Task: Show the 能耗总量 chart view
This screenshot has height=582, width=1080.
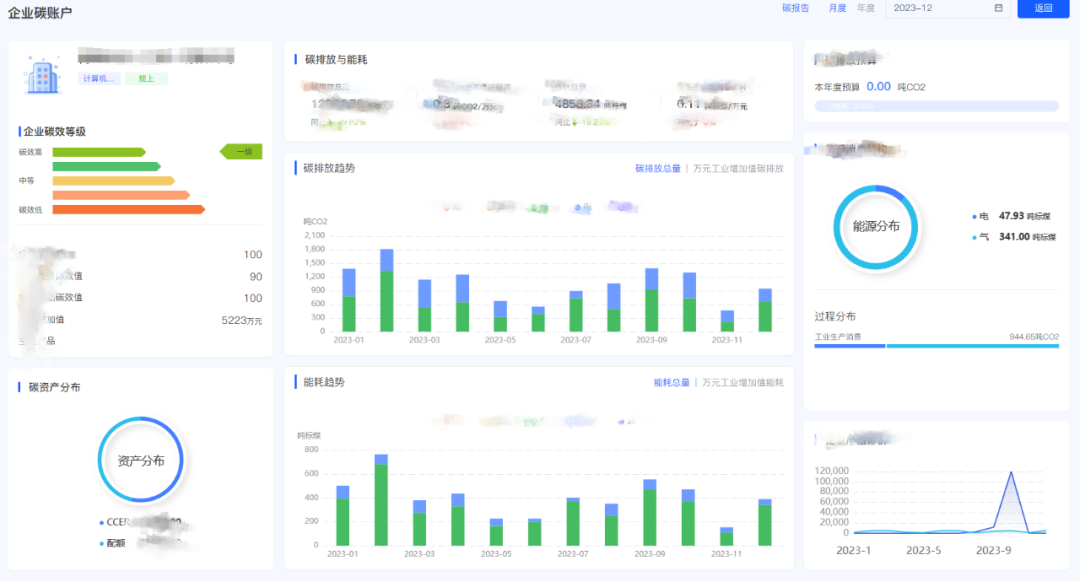Action: (671, 382)
